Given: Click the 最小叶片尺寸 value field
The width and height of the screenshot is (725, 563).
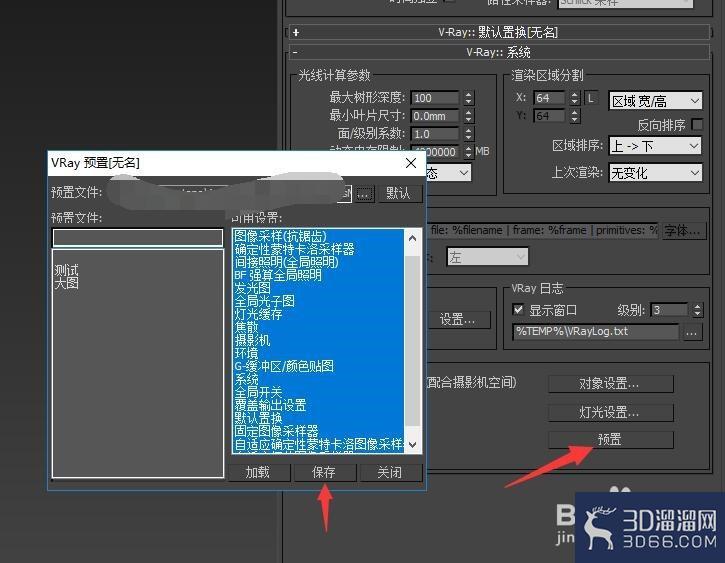Looking at the screenshot, I should (x=436, y=116).
